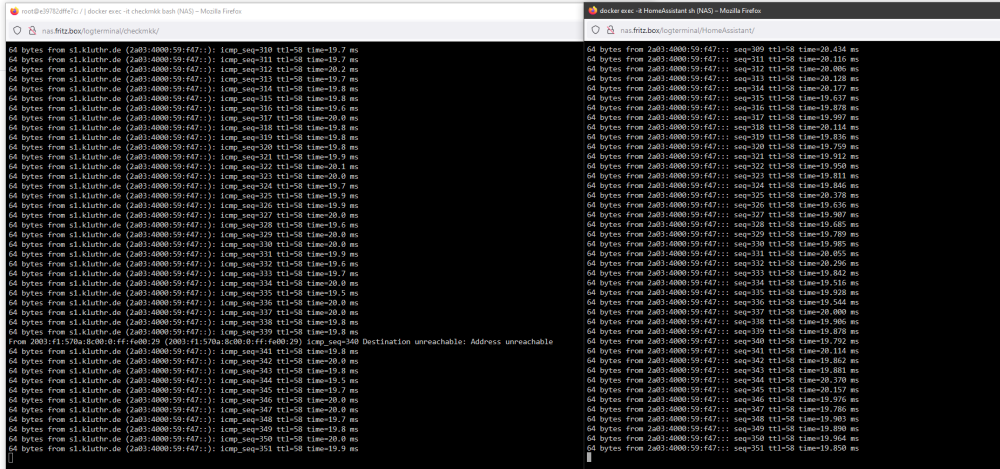Select checkmkk line icmp_seq=322 time=20.1 ms
This screenshot has height=469, width=1000.
tap(183, 166)
